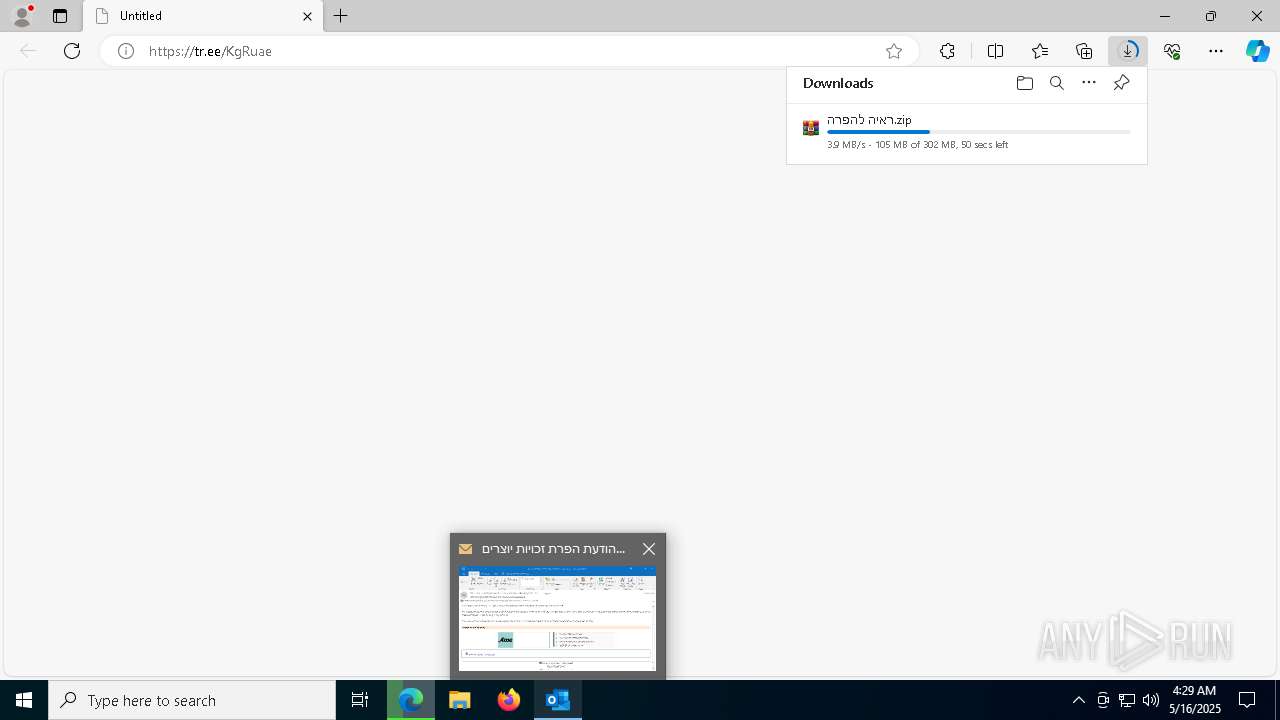Click the taskbar search box

(192, 700)
